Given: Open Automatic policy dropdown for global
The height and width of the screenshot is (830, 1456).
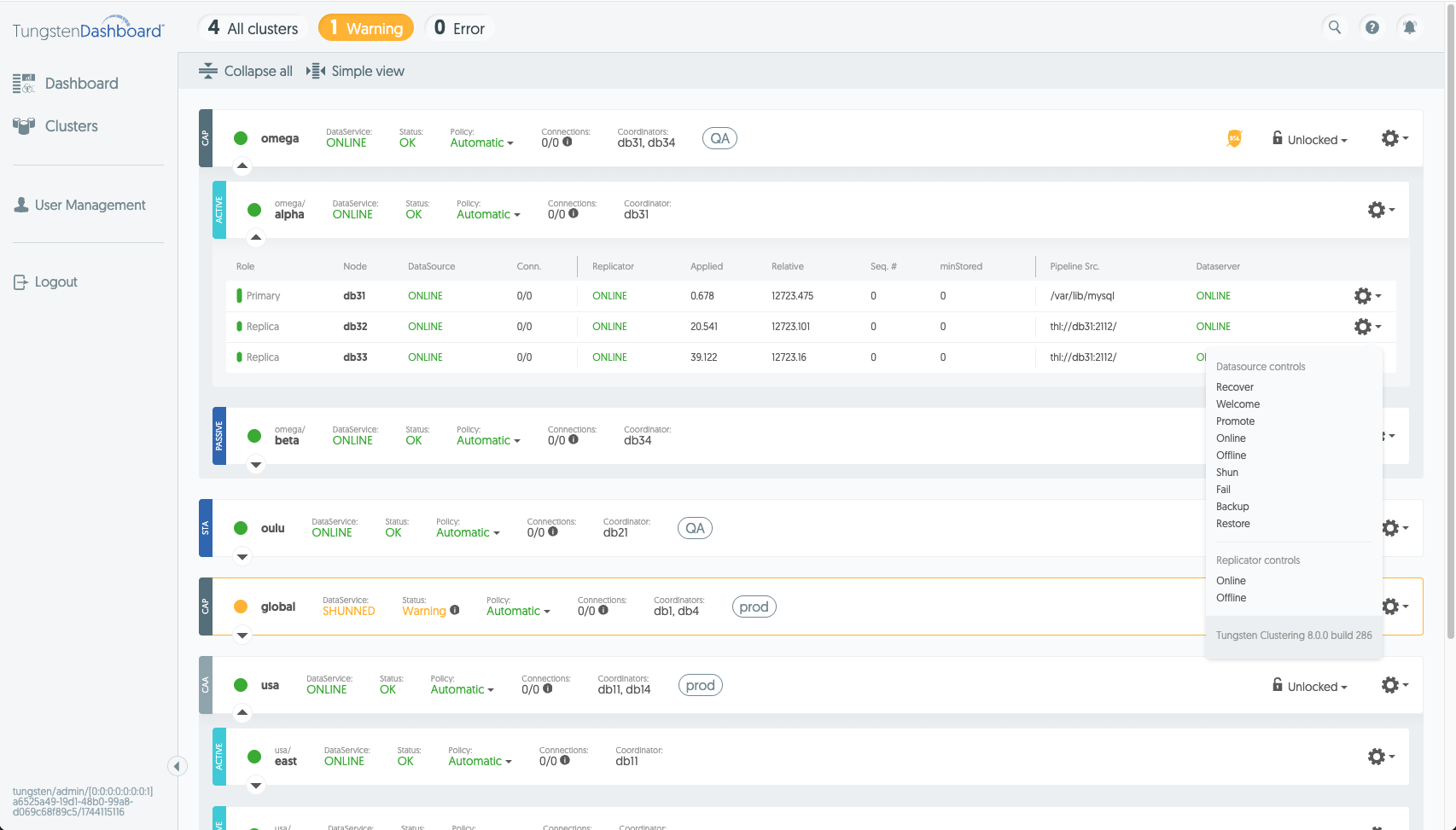Looking at the screenshot, I should tap(518, 611).
